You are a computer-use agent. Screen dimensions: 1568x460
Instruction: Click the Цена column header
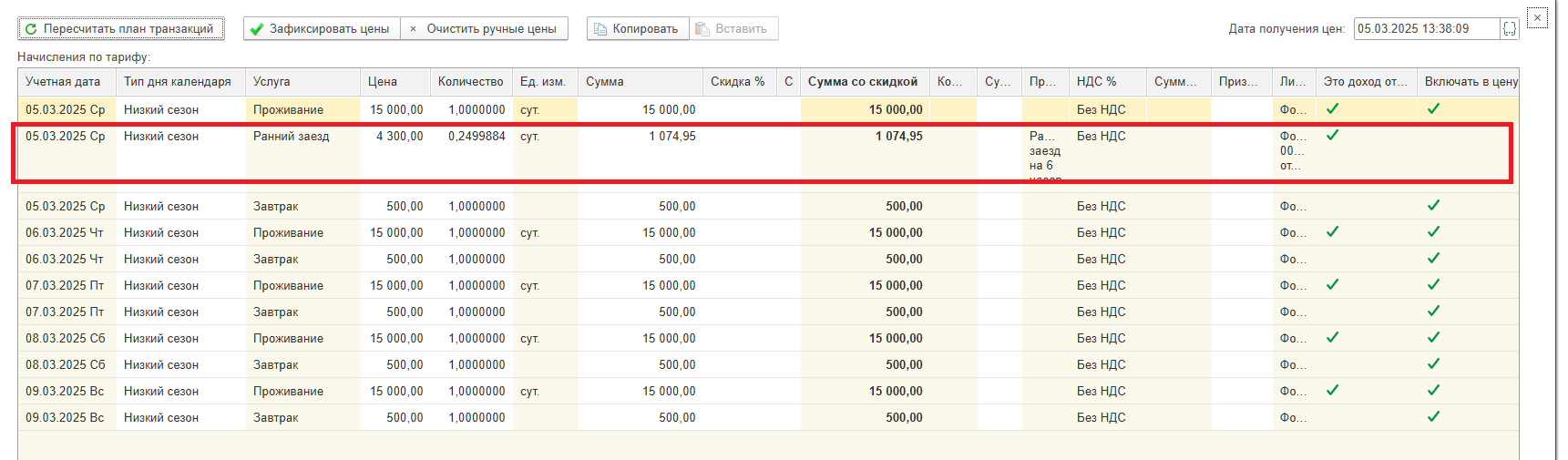point(395,81)
